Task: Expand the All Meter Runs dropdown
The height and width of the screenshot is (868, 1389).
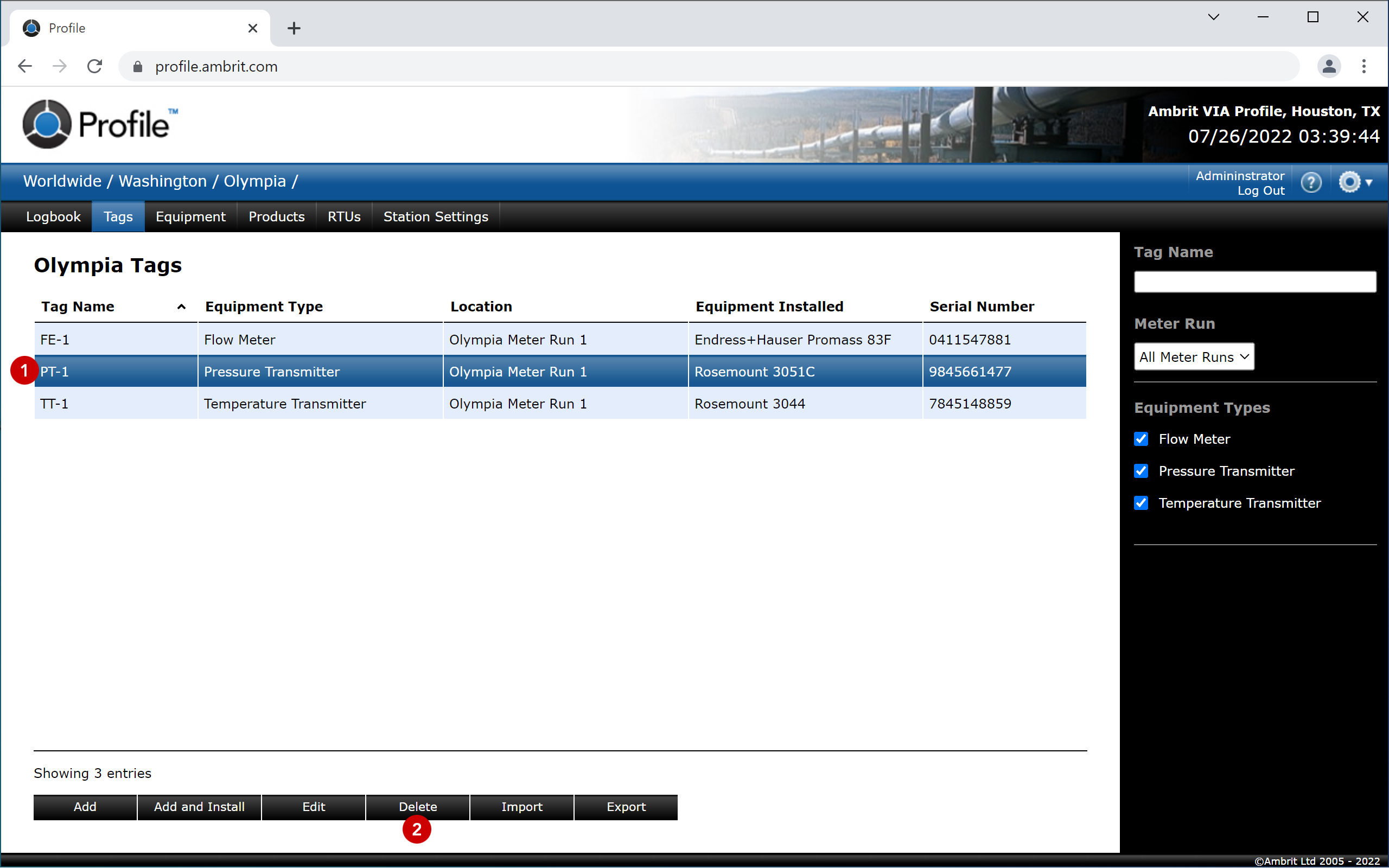Action: click(x=1194, y=357)
